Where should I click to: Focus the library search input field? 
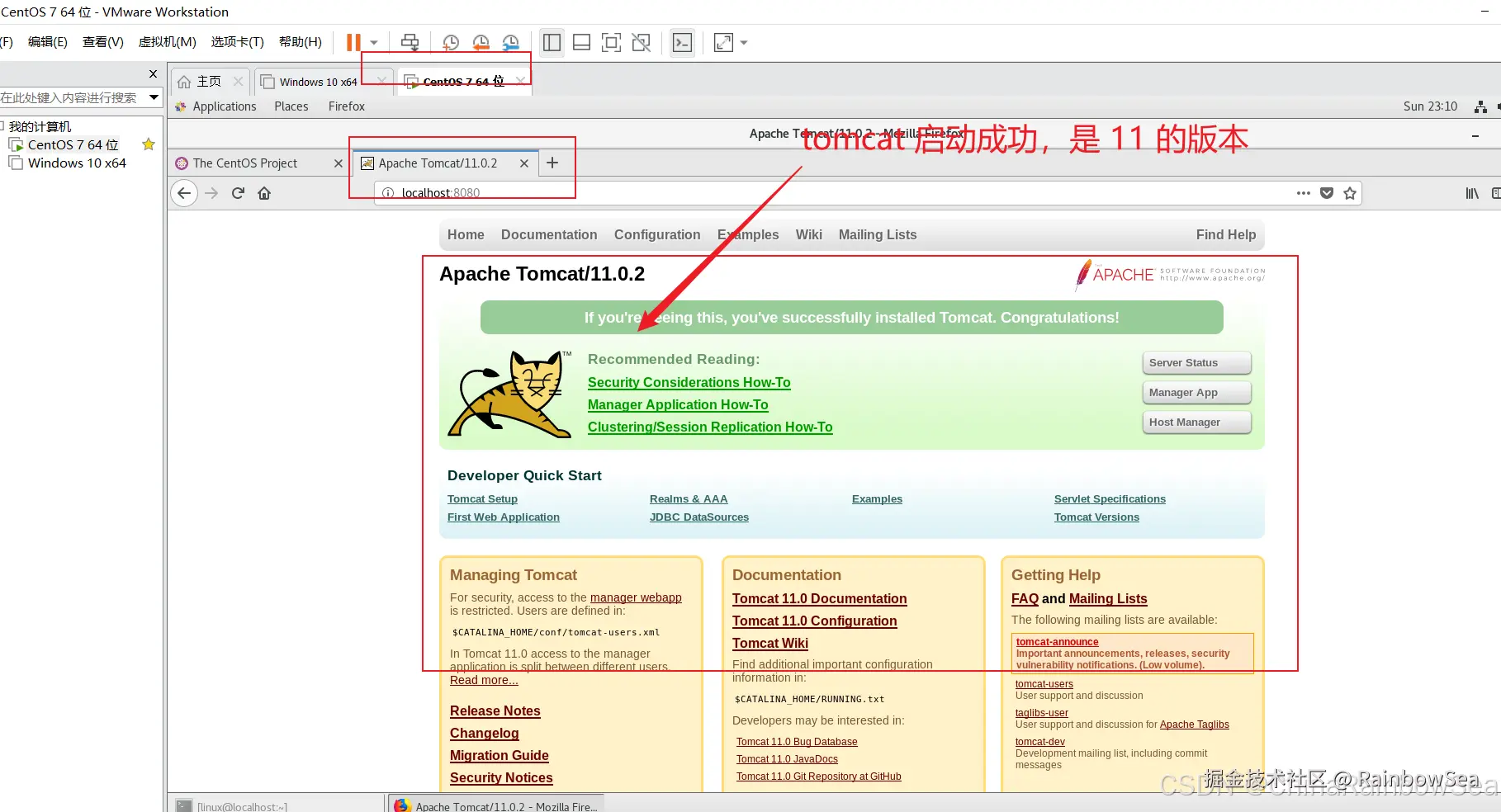click(73, 97)
